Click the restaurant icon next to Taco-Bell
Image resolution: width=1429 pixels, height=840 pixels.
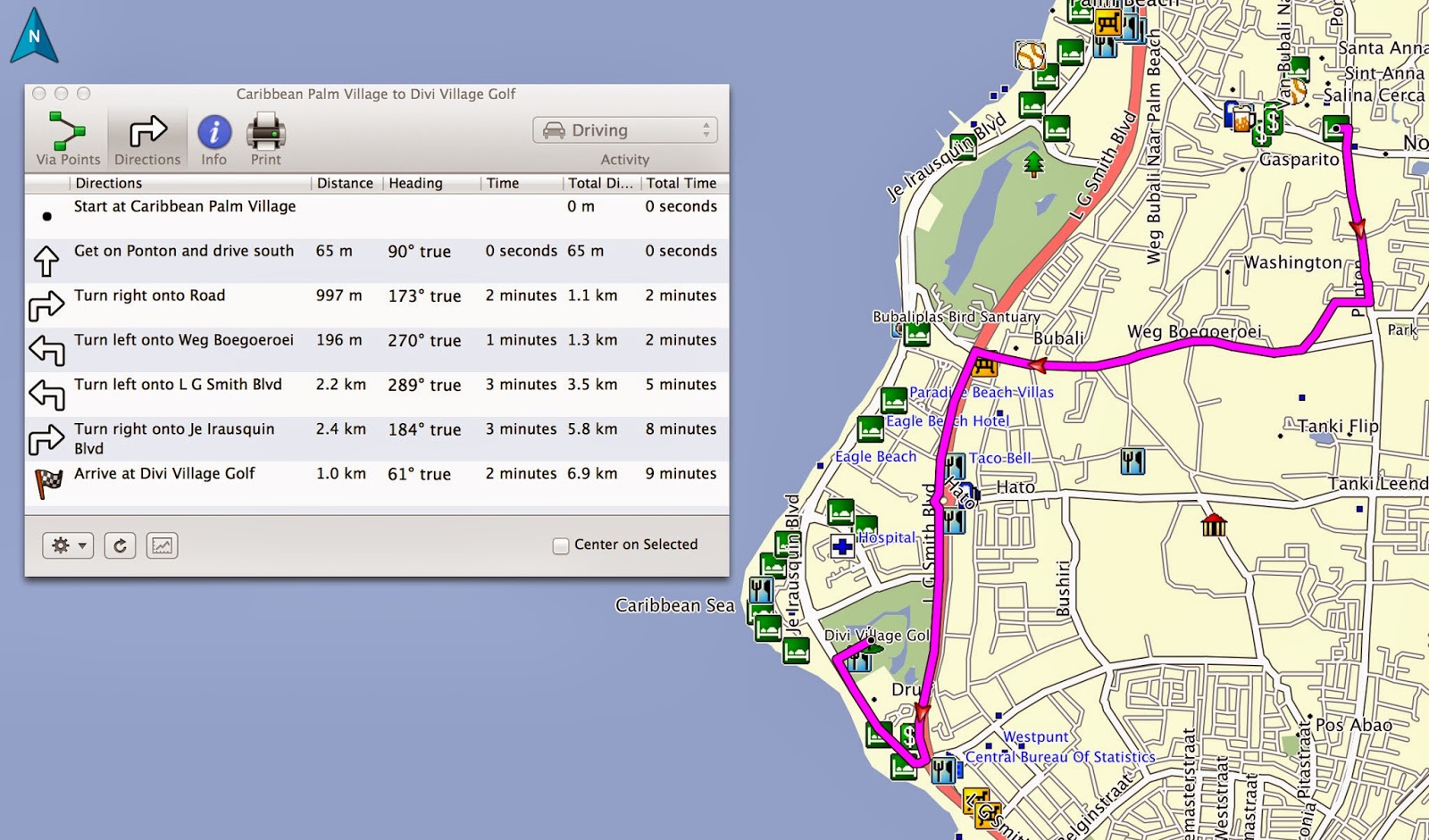[955, 465]
